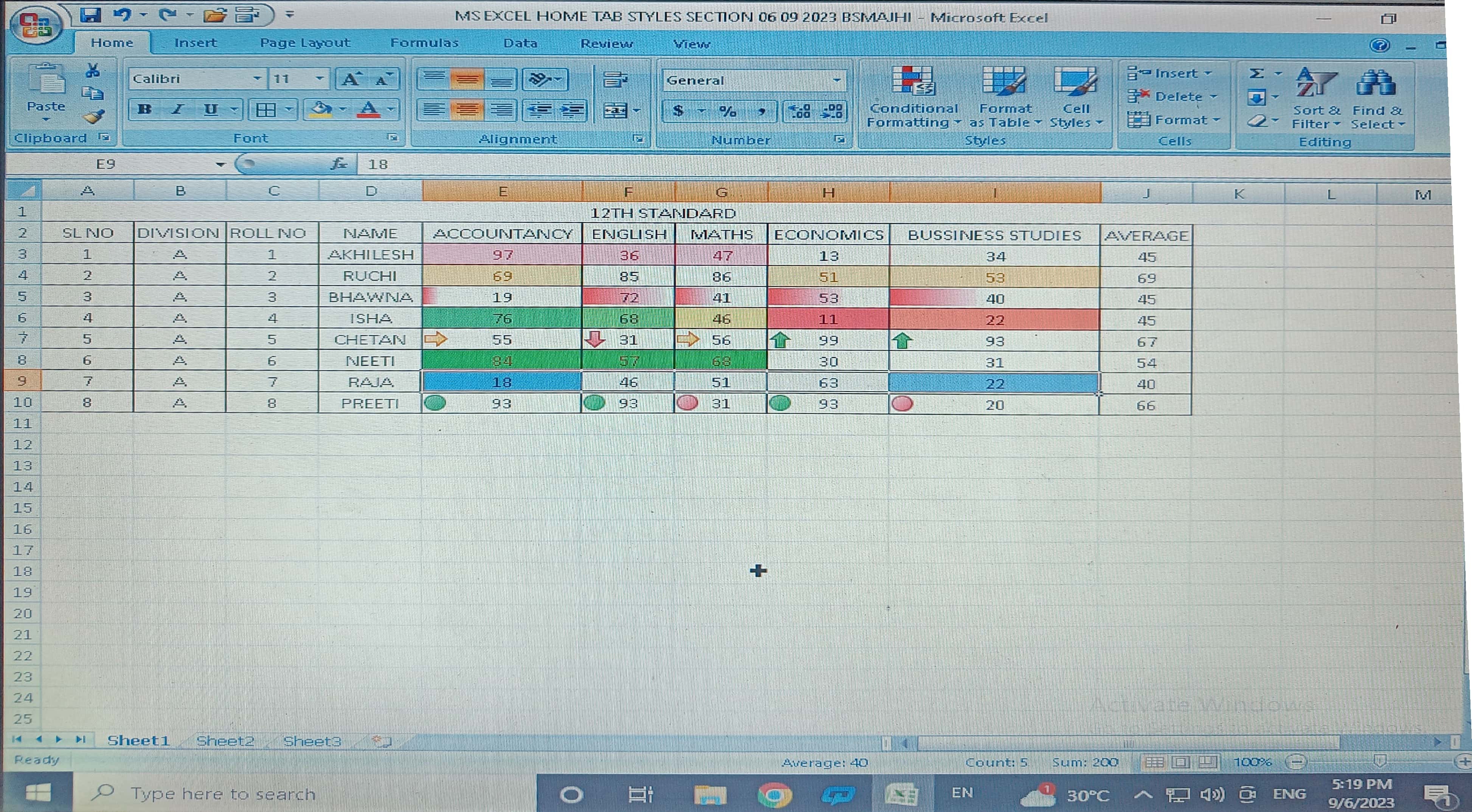
Task: Click the Save icon in quick access toolbar
Action: click(x=90, y=15)
